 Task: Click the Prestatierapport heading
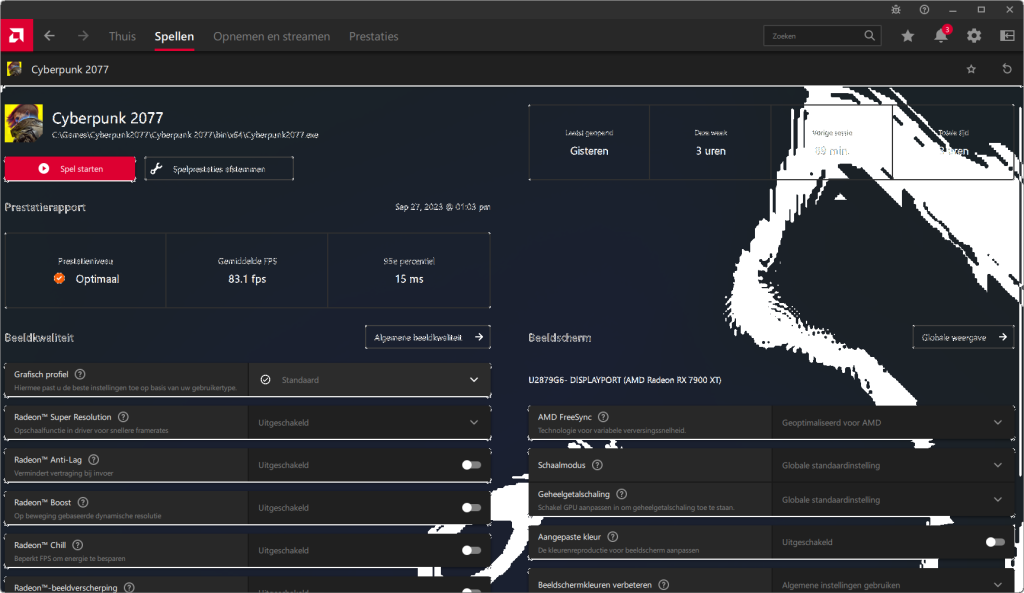pos(45,207)
